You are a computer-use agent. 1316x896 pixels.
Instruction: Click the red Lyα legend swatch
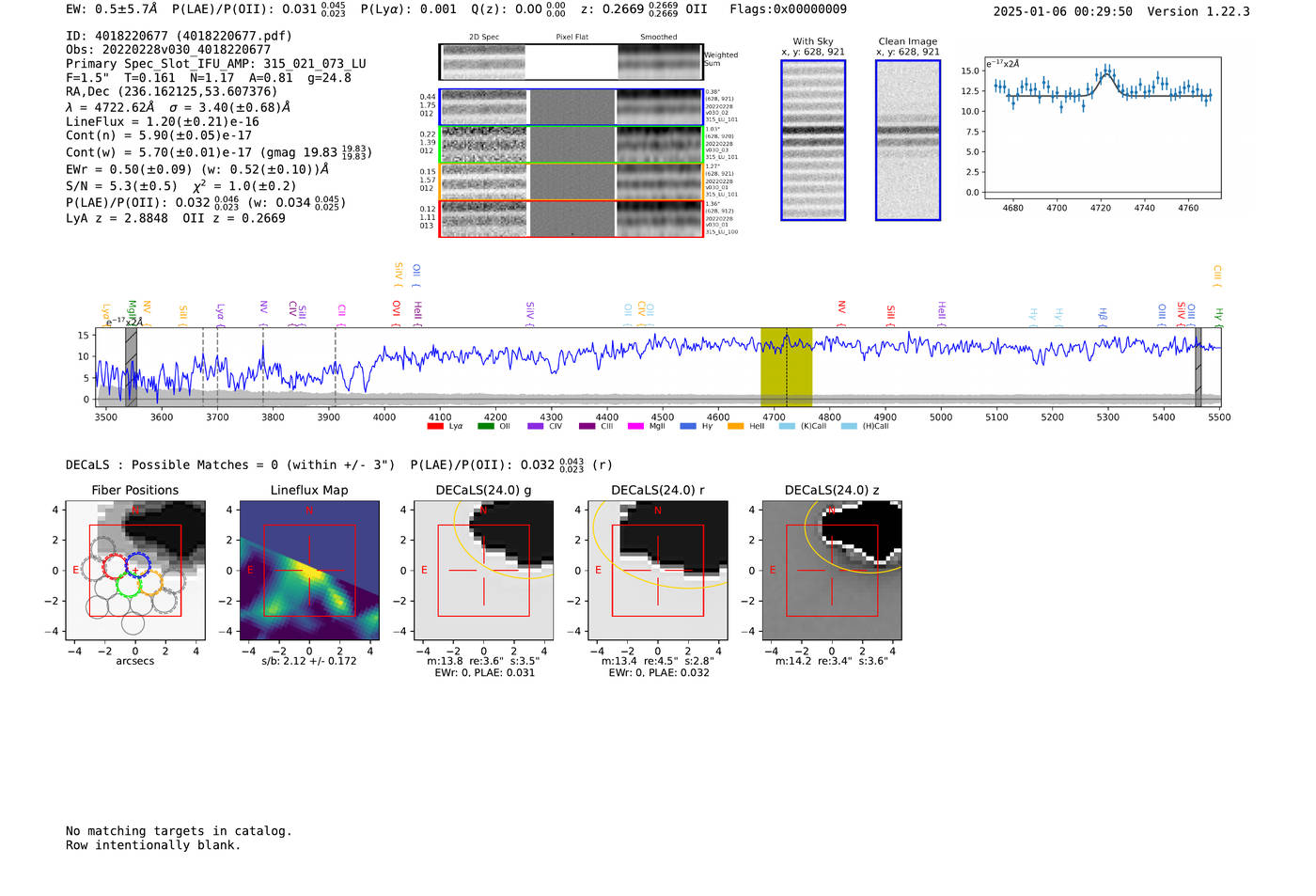pyautogui.click(x=435, y=426)
